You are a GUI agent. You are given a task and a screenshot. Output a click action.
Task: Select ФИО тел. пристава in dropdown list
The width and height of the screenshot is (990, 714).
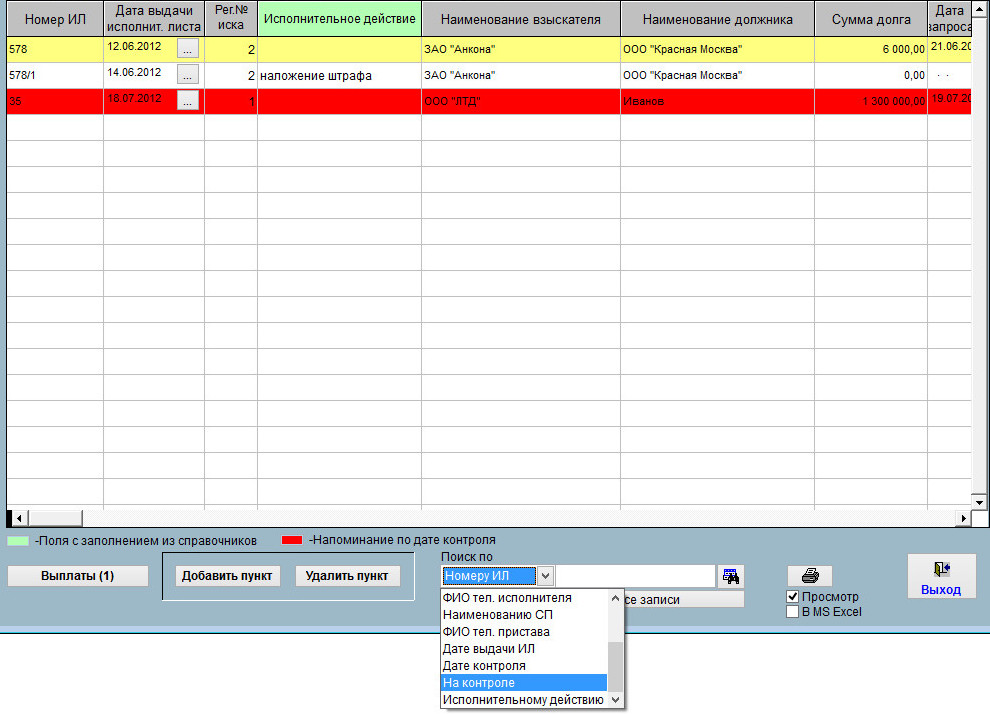click(x=523, y=632)
